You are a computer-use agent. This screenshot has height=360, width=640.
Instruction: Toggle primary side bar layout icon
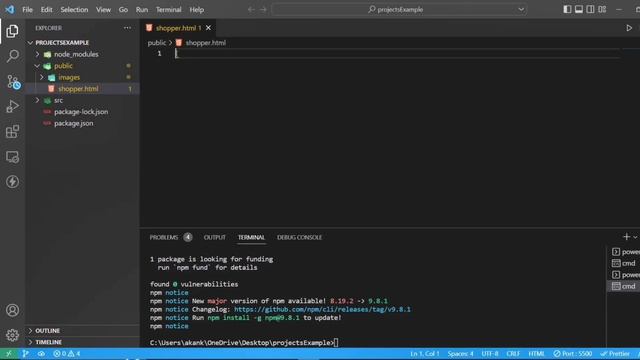click(x=567, y=9)
